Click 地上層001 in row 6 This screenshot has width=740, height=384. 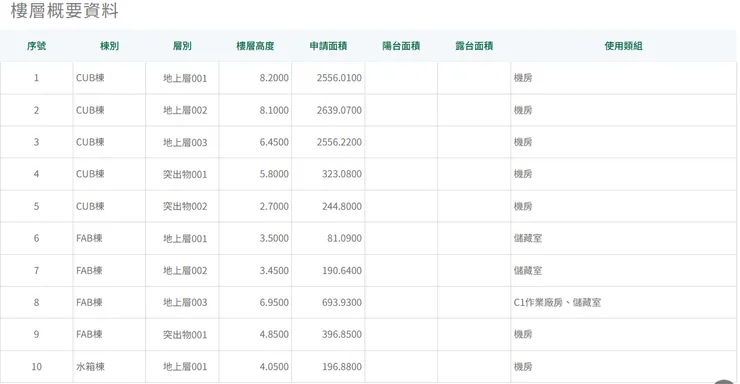coord(185,238)
